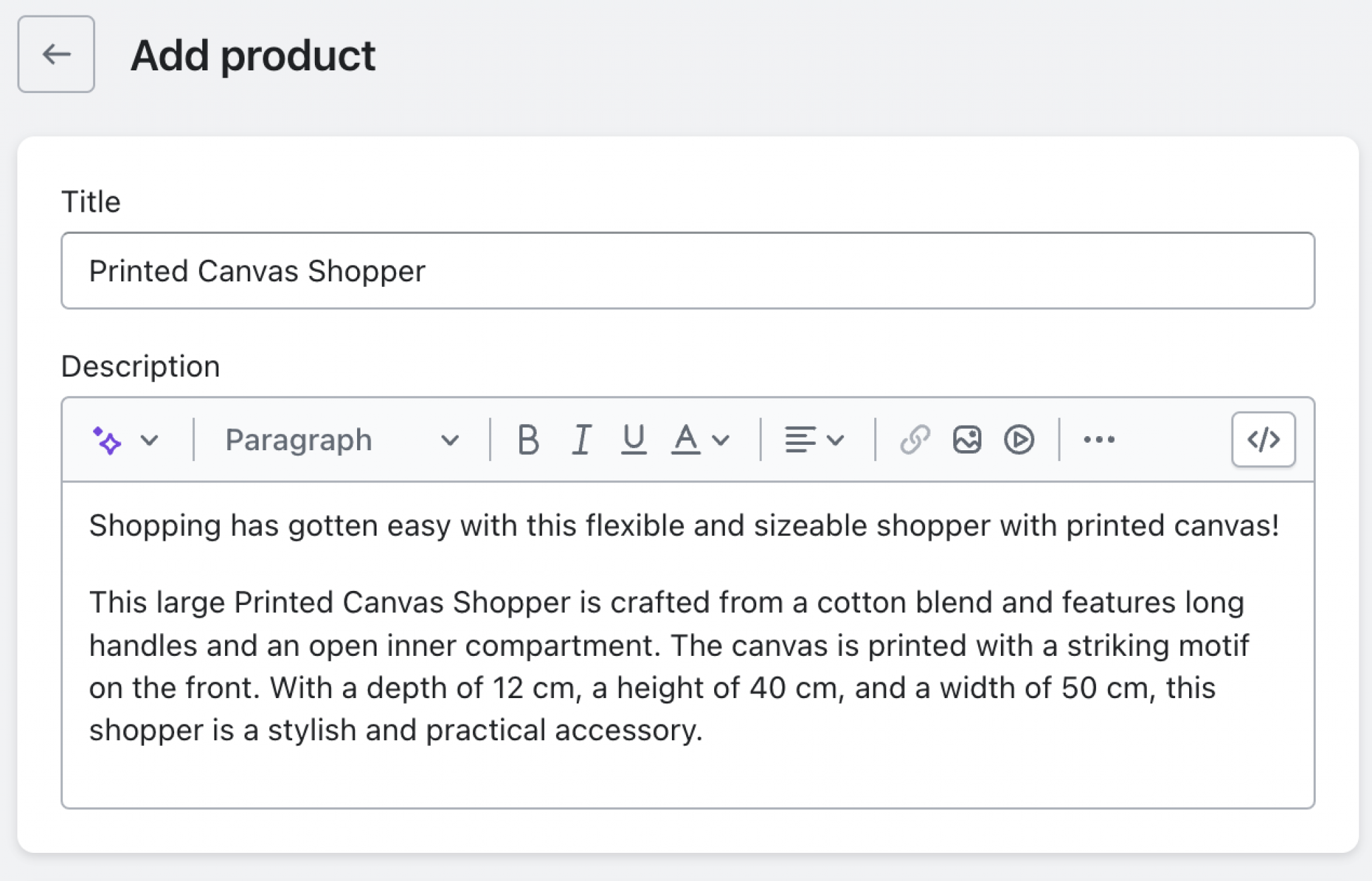Open the AI sparkle text generator
Image resolution: width=1372 pixels, height=881 pixels.
(107, 440)
